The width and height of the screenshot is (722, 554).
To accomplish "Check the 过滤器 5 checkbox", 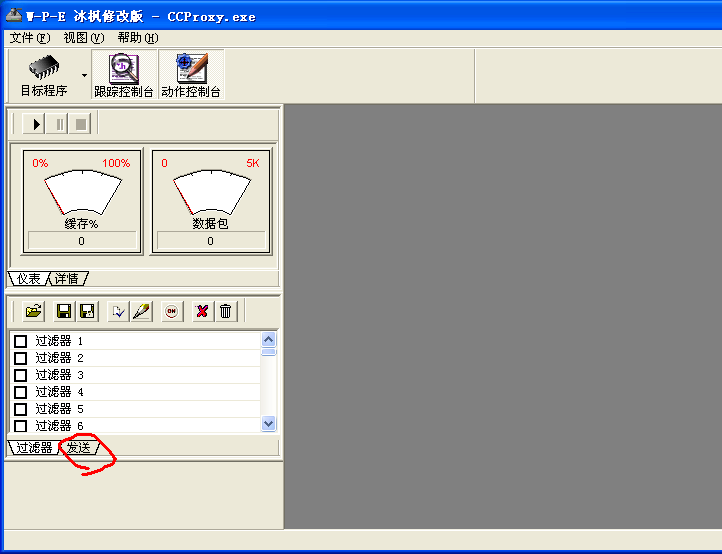I will (x=20, y=409).
